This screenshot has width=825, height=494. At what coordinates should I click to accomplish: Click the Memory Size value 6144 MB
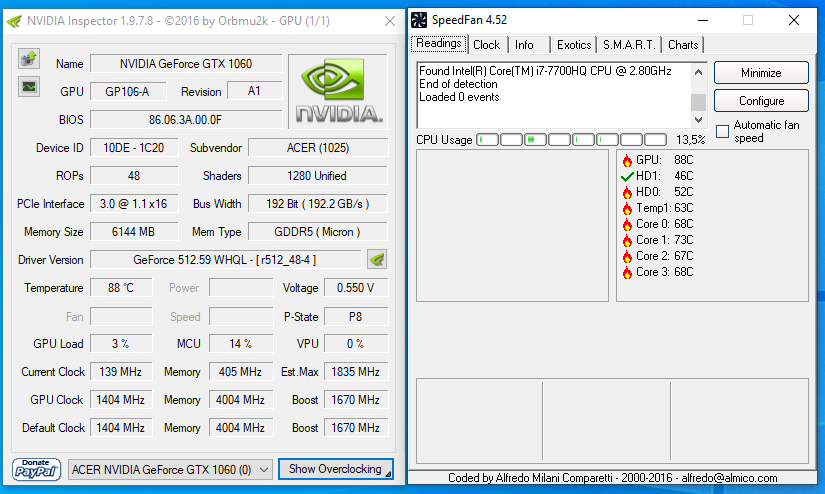134,232
